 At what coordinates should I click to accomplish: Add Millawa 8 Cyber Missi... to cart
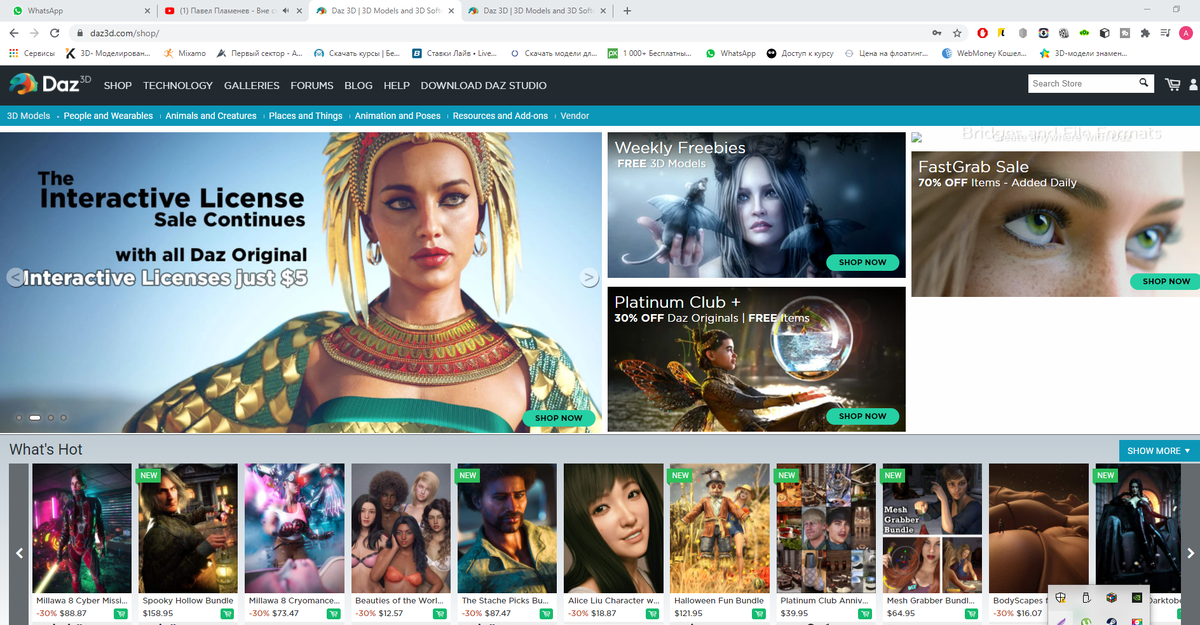[121, 613]
